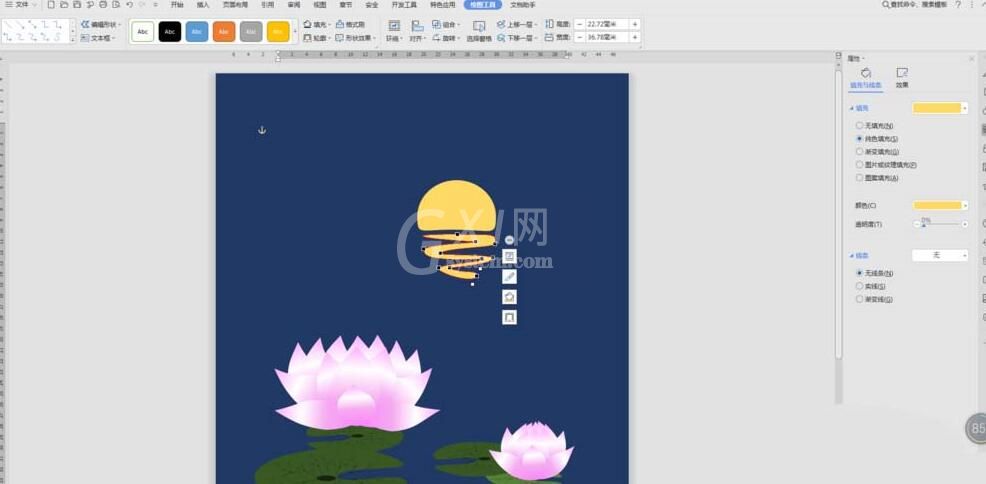Click the 格式刷 (Format Painter) icon
This screenshot has height=484, width=986.
340,25
